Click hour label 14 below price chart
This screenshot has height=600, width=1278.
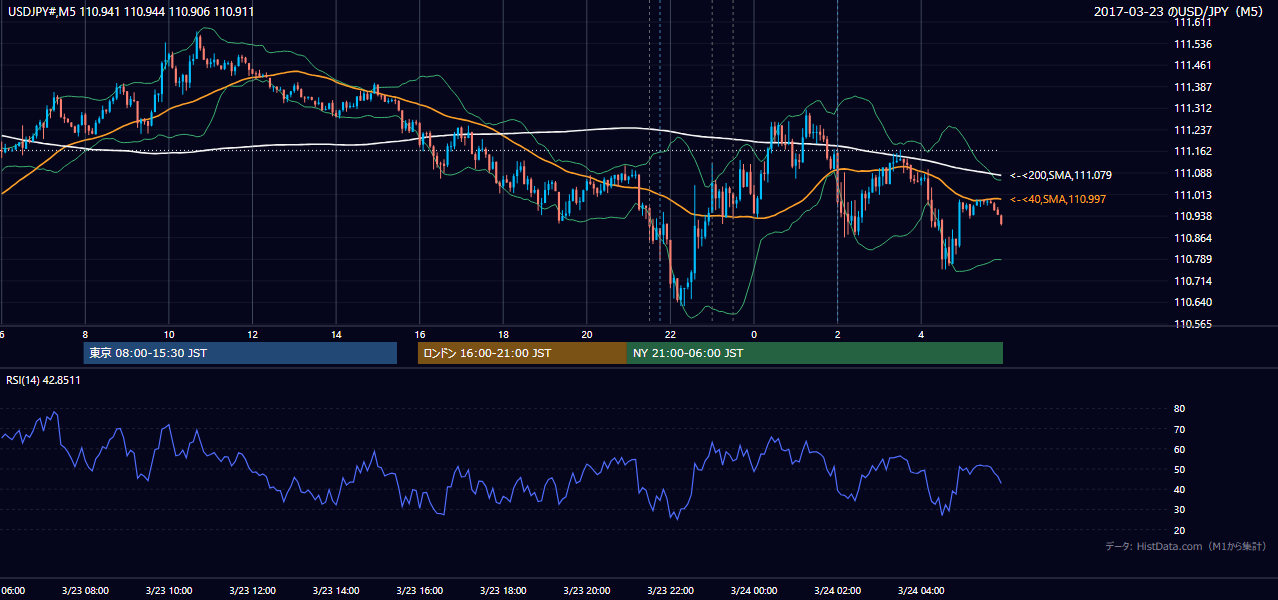tap(336, 335)
